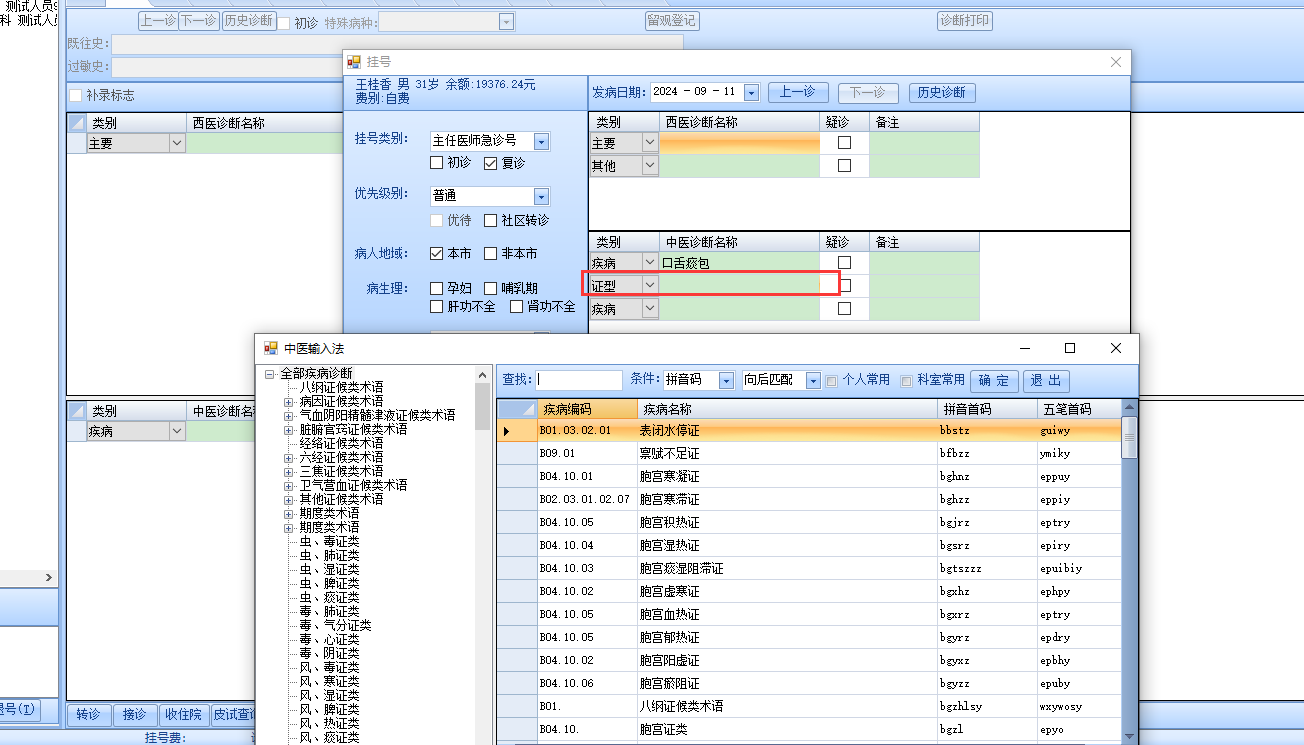Sort by the 疾病编码 column header
This screenshot has width=1304, height=745.
tap(587, 409)
